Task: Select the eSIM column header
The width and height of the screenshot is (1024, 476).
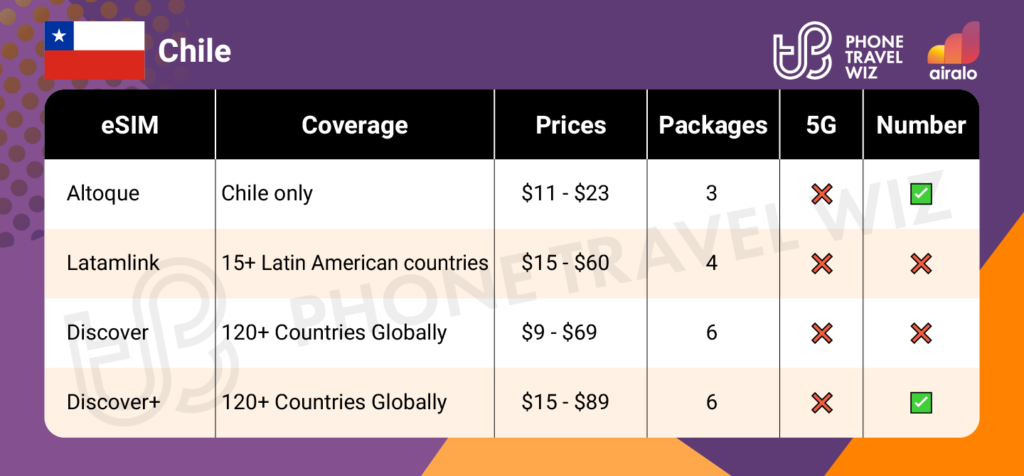Action: click(x=129, y=125)
